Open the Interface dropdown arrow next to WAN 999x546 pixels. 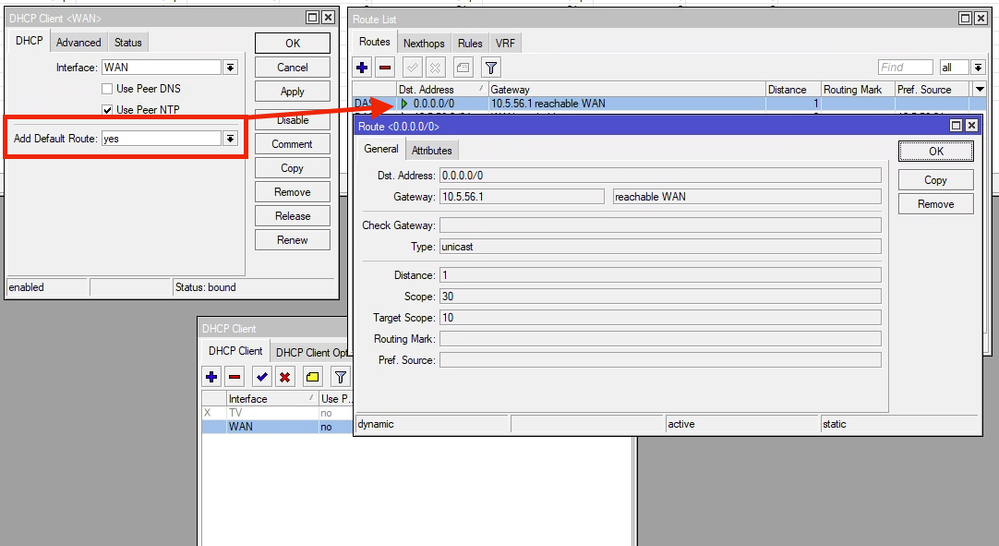tap(231, 67)
